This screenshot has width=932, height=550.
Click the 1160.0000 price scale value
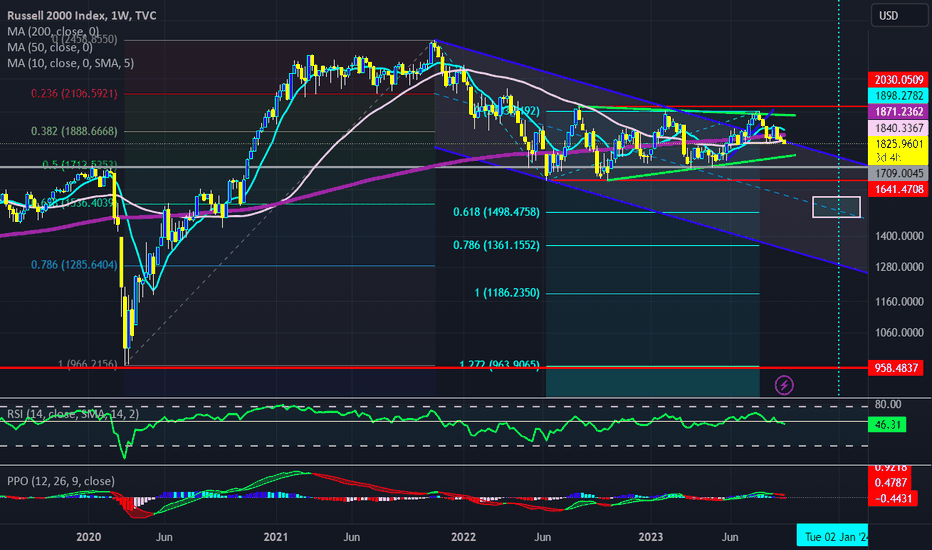[899, 301]
